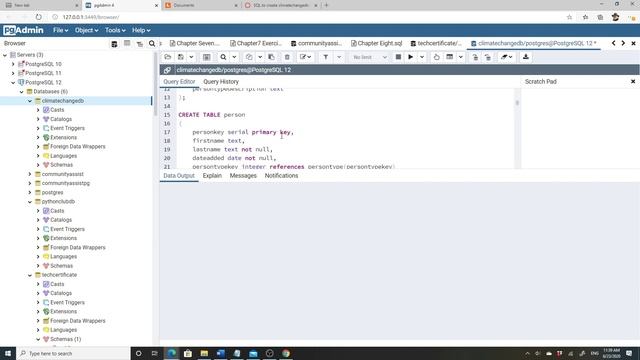Screen dimensions: 640x360
Task: Click the Stop query button icon
Action: [x=398, y=57]
